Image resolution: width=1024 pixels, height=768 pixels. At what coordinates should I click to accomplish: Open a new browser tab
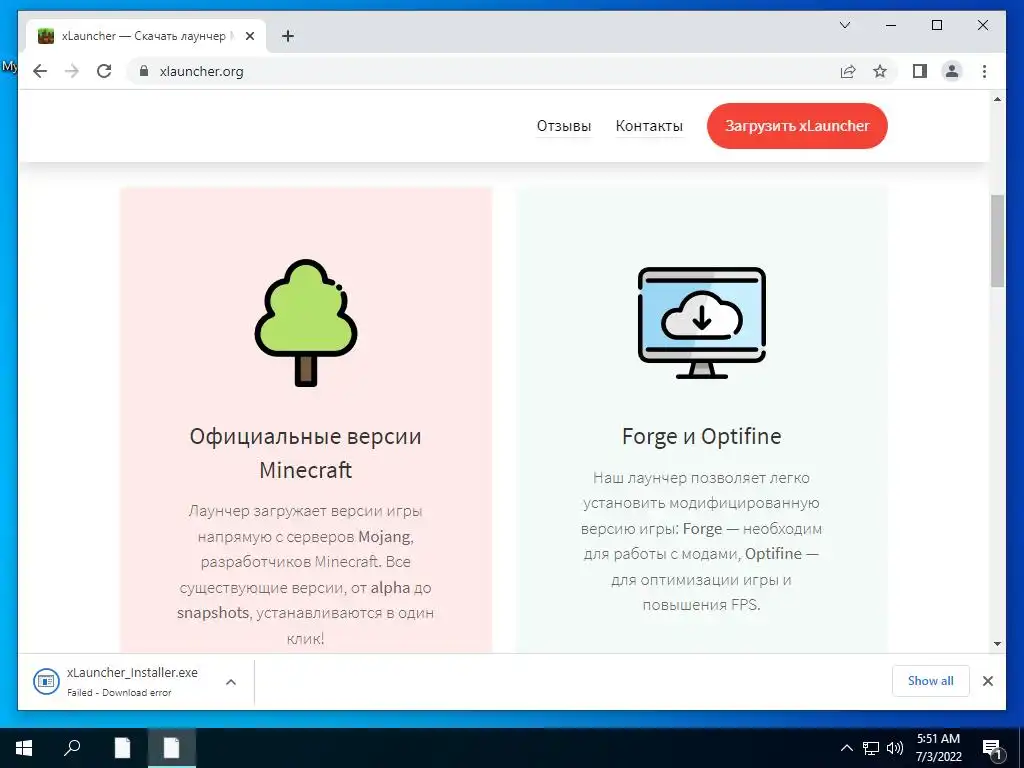point(287,37)
